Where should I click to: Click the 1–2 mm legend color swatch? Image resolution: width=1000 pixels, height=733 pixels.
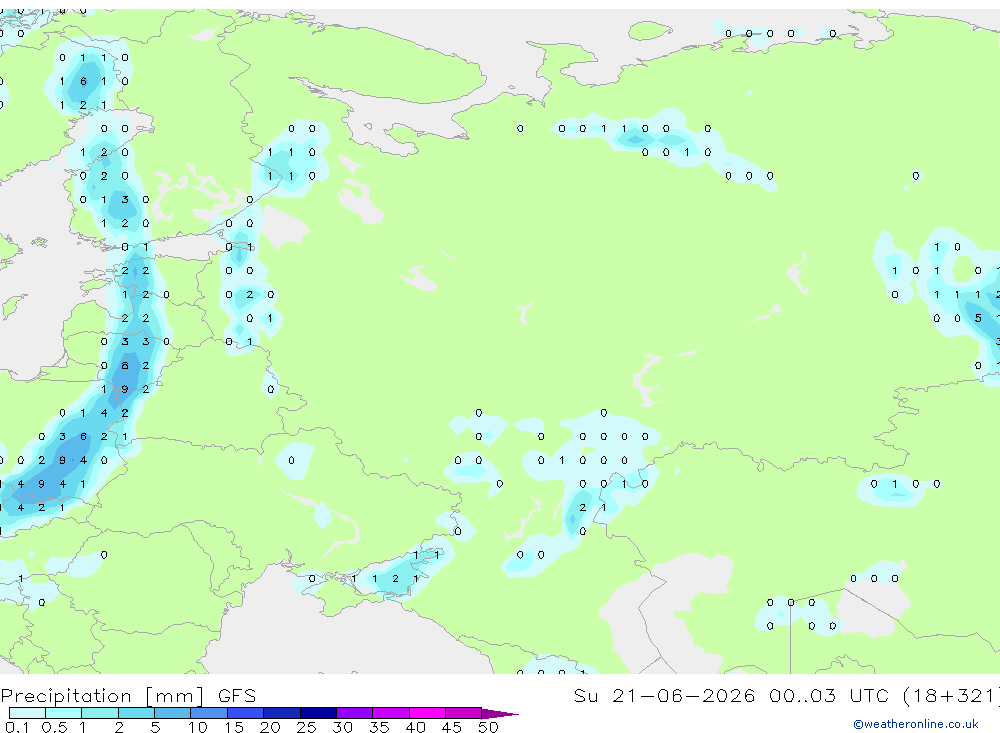point(99,713)
